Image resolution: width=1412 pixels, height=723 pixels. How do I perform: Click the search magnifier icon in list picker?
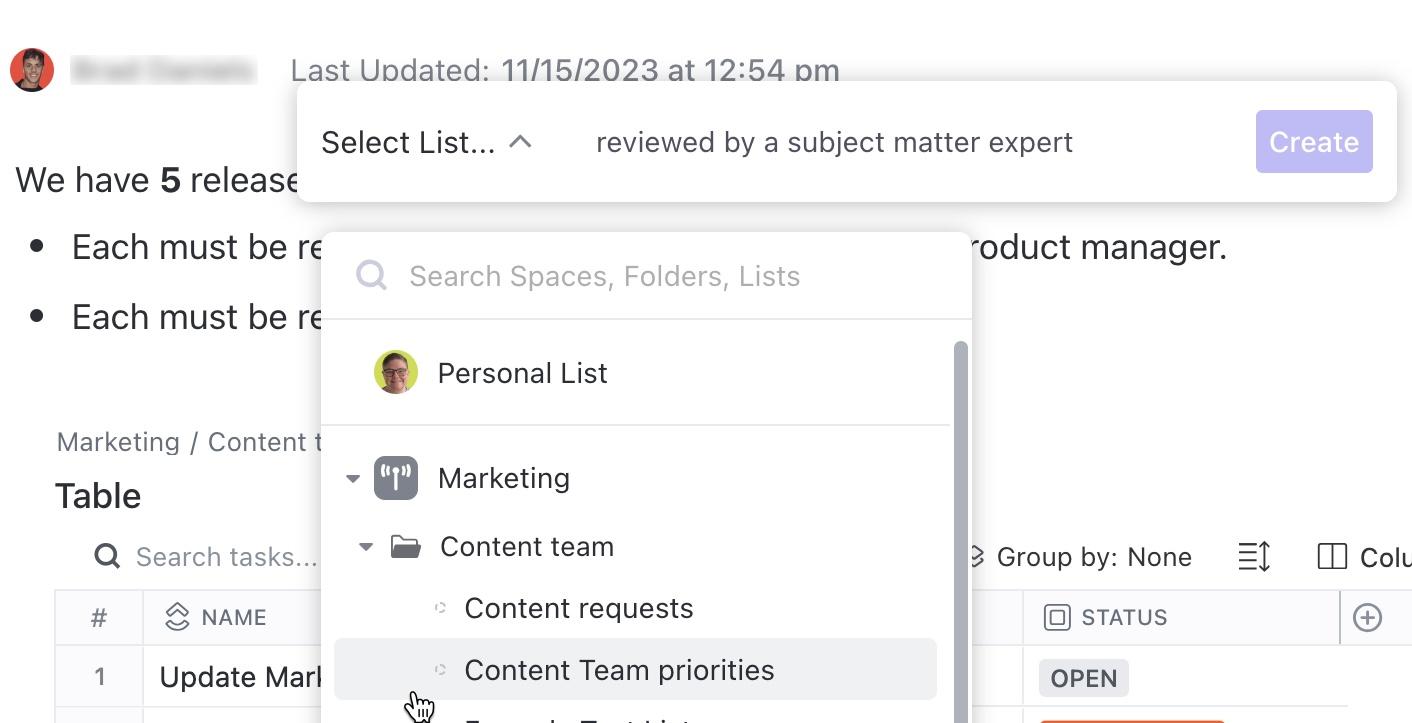371,276
